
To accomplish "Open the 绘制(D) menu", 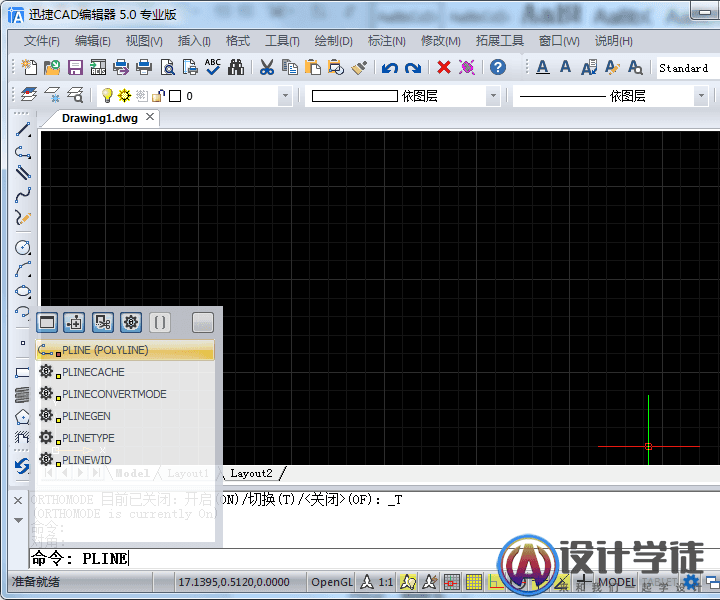I will [x=333, y=41].
